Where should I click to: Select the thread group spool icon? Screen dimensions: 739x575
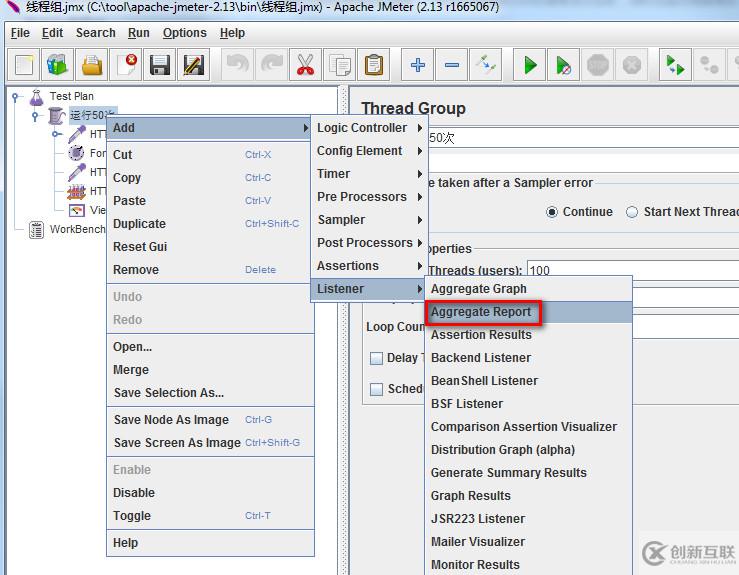point(56,115)
